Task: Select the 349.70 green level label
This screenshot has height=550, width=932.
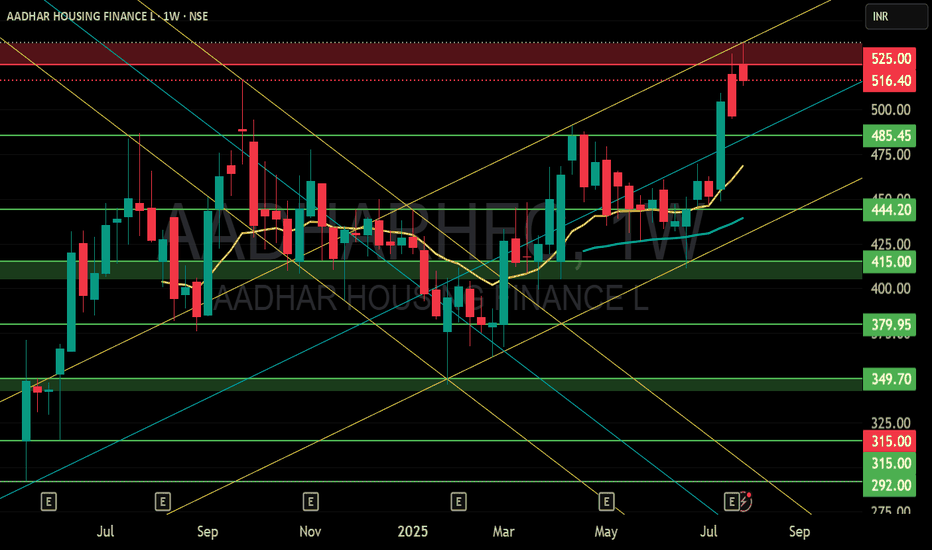Action: [x=890, y=379]
